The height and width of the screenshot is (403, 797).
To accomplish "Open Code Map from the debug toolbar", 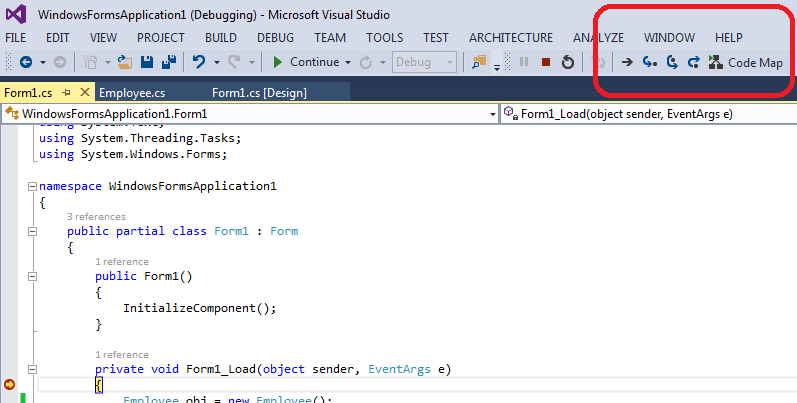I will [746, 63].
